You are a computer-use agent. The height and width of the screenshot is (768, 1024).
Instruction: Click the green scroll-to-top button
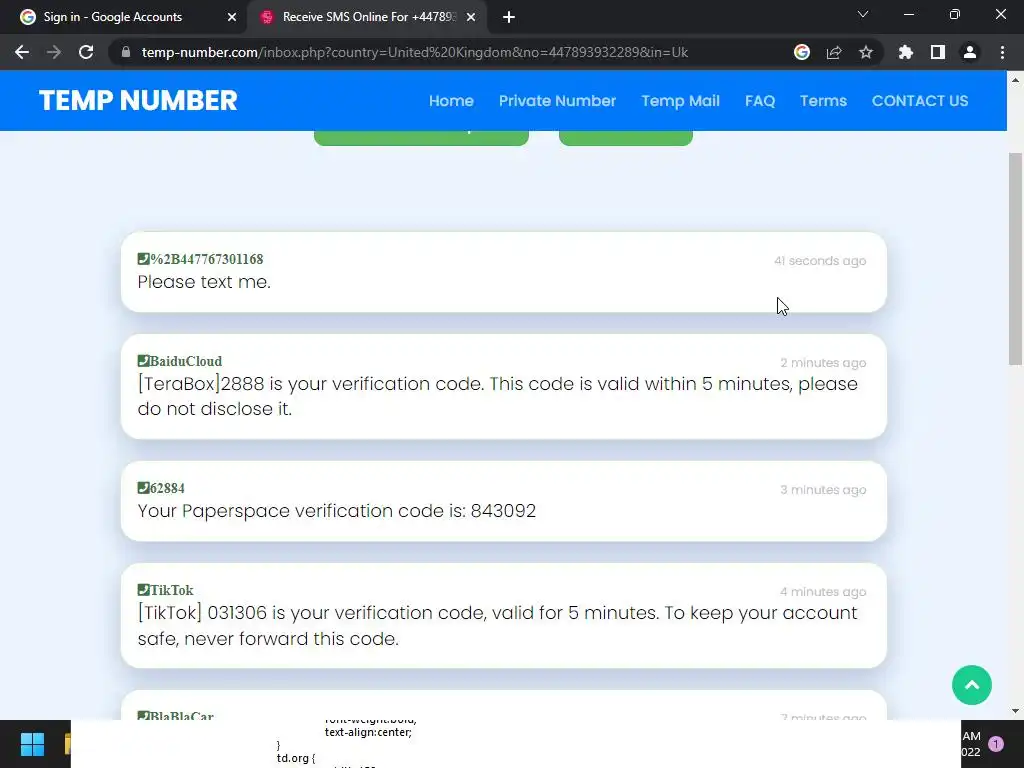tap(972, 685)
